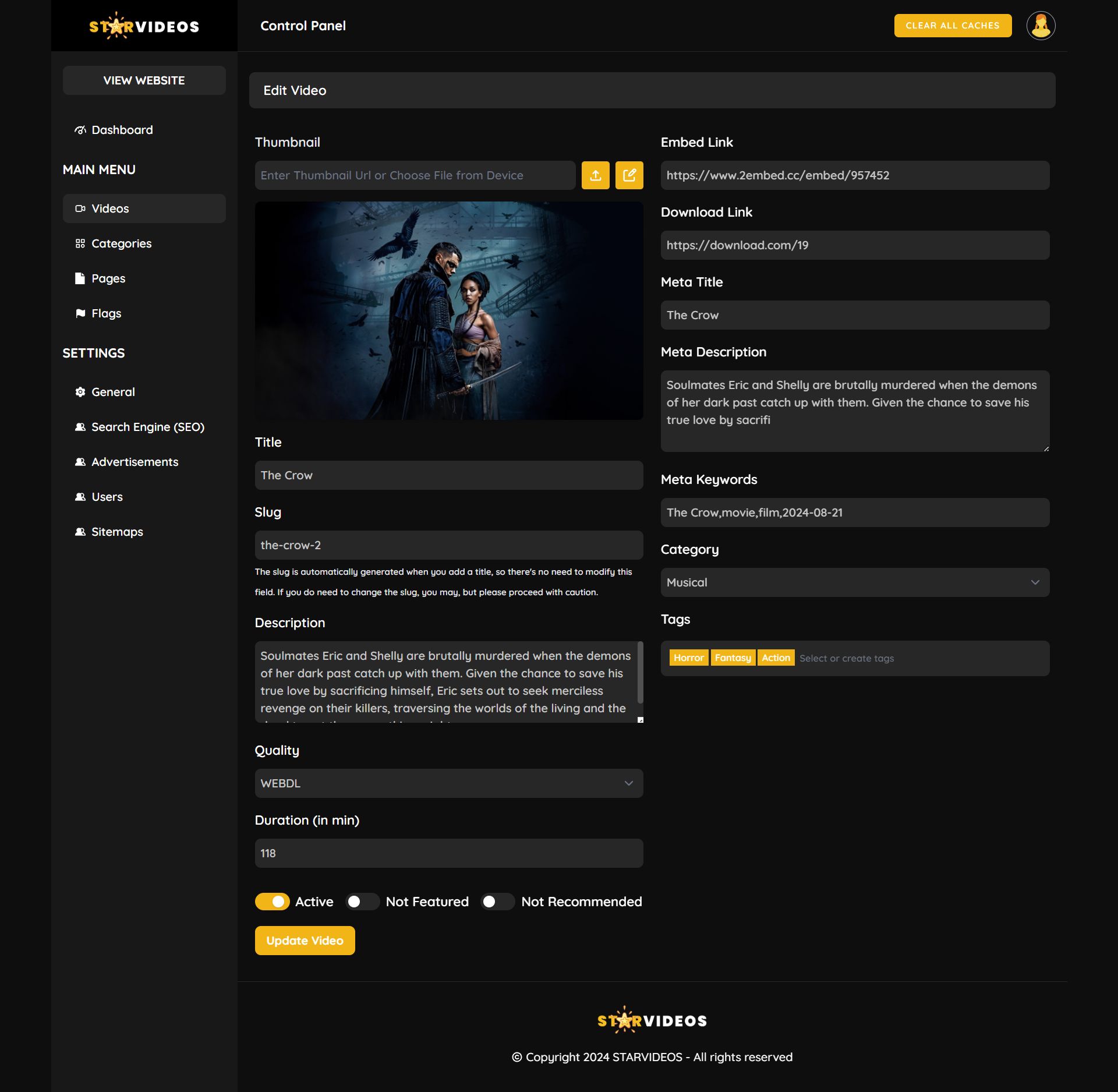This screenshot has height=1092, width=1118.
Task: Open Dashboard in the sidebar
Action: coord(144,130)
